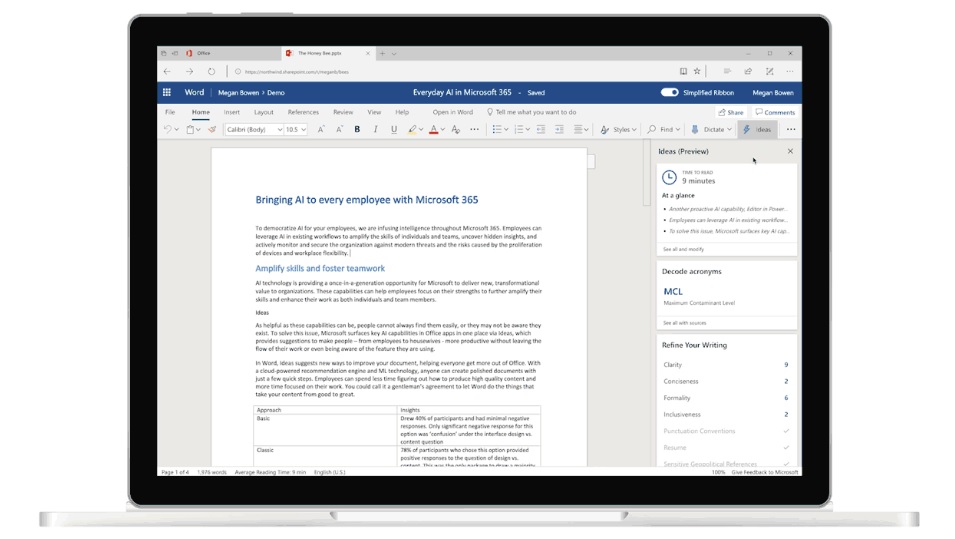The width and height of the screenshot is (955, 539).
Task: Go back in the browser
Action: coord(167,72)
